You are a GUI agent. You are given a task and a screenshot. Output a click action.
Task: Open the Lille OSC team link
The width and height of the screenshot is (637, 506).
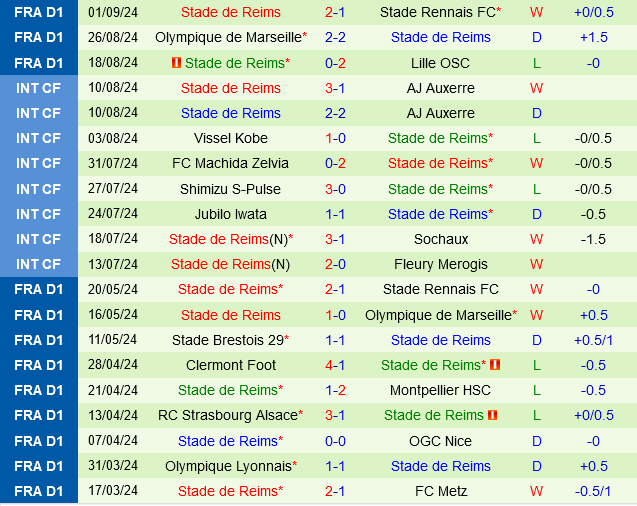pyautogui.click(x=440, y=63)
